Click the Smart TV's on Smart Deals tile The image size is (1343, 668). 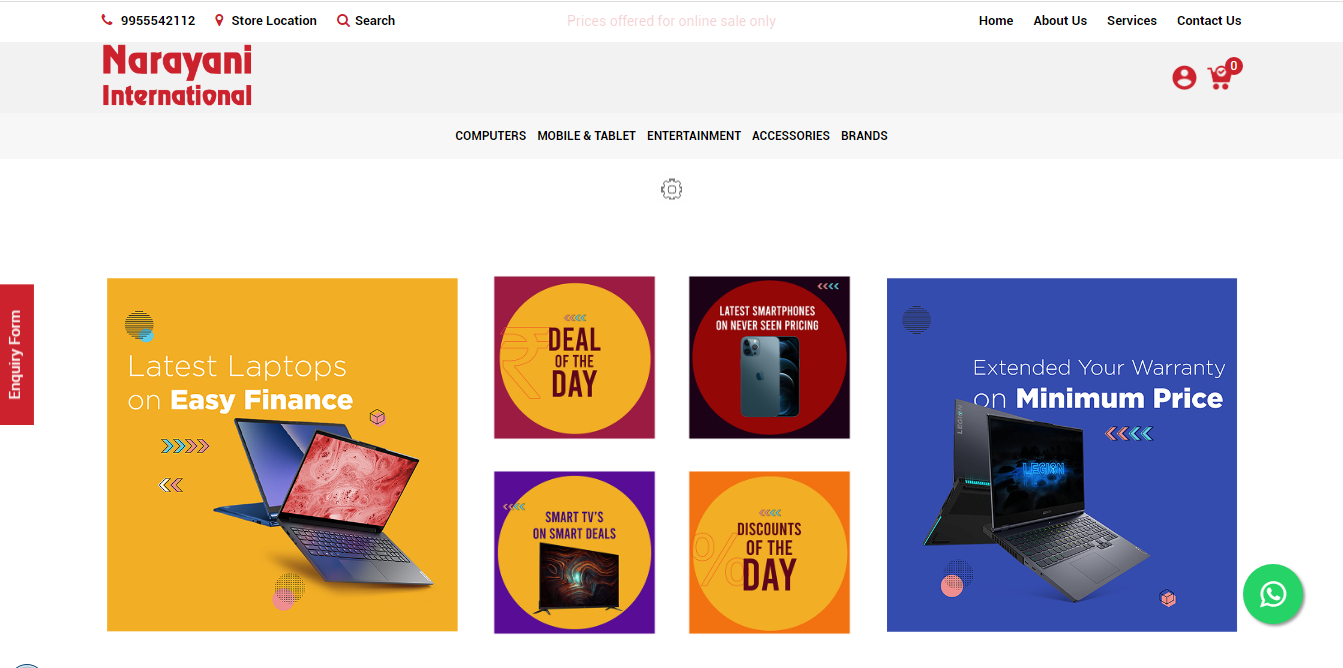tap(574, 552)
